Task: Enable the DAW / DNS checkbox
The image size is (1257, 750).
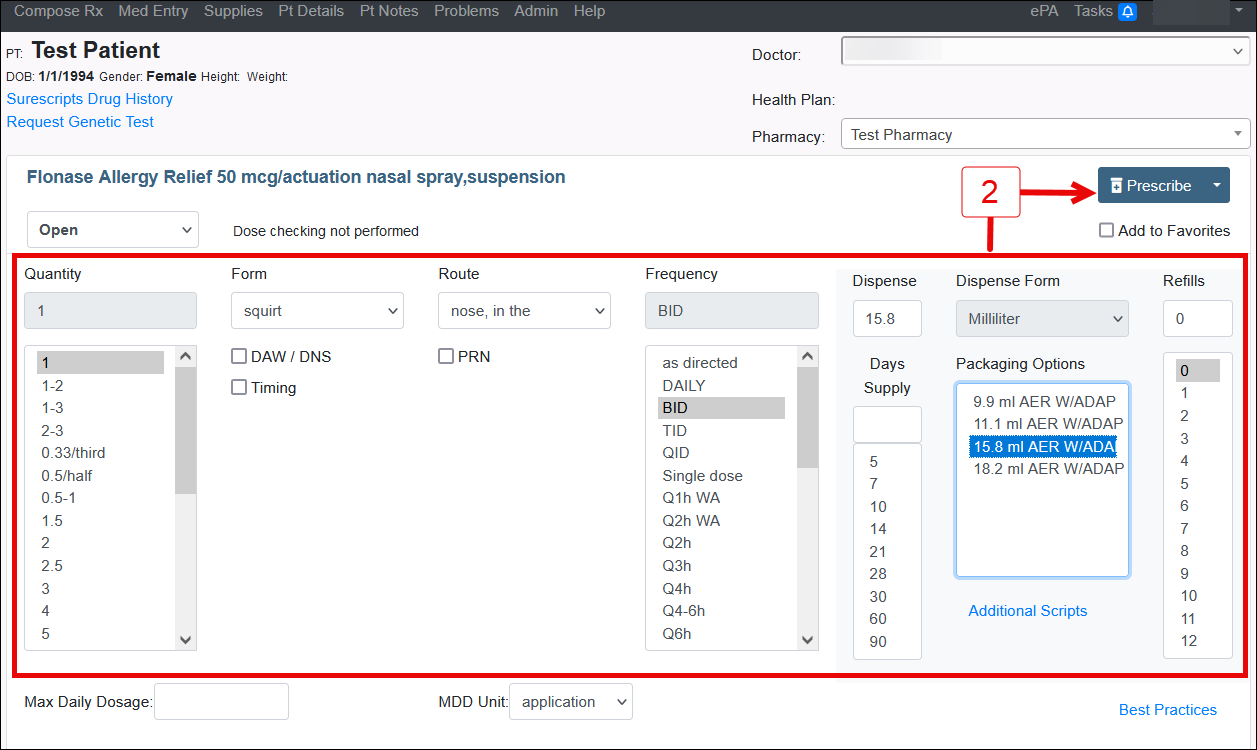Action: pyautogui.click(x=239, y=357)
